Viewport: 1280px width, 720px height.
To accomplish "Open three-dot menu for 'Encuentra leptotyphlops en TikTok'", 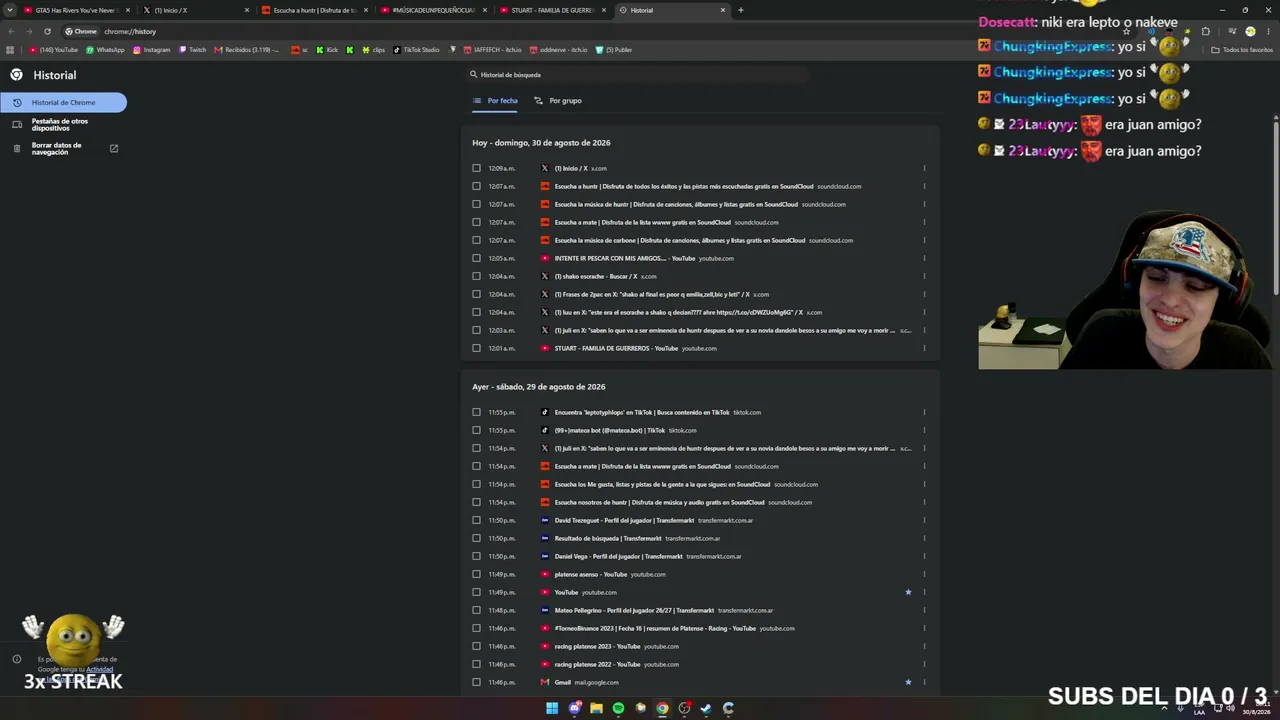I will pyautogui.click(x=924, y=412).
